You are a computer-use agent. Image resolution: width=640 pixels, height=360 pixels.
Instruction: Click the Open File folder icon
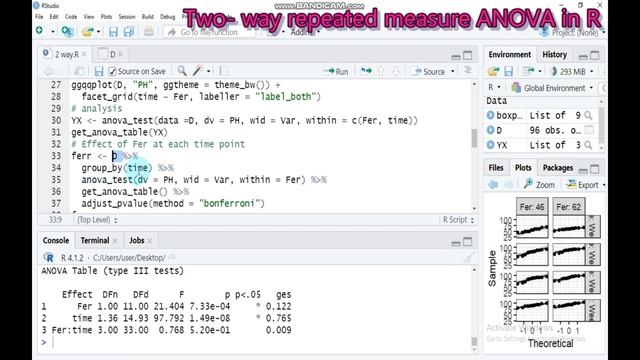(x=87, y=31)
